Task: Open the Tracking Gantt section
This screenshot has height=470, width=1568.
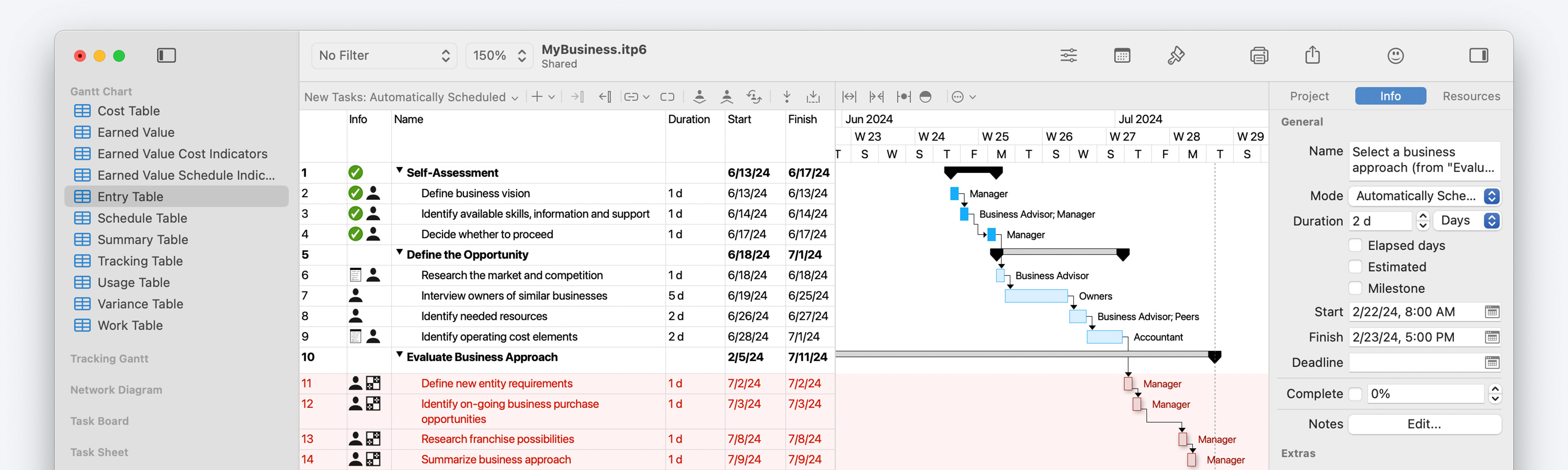Action: tap(110, 359)
